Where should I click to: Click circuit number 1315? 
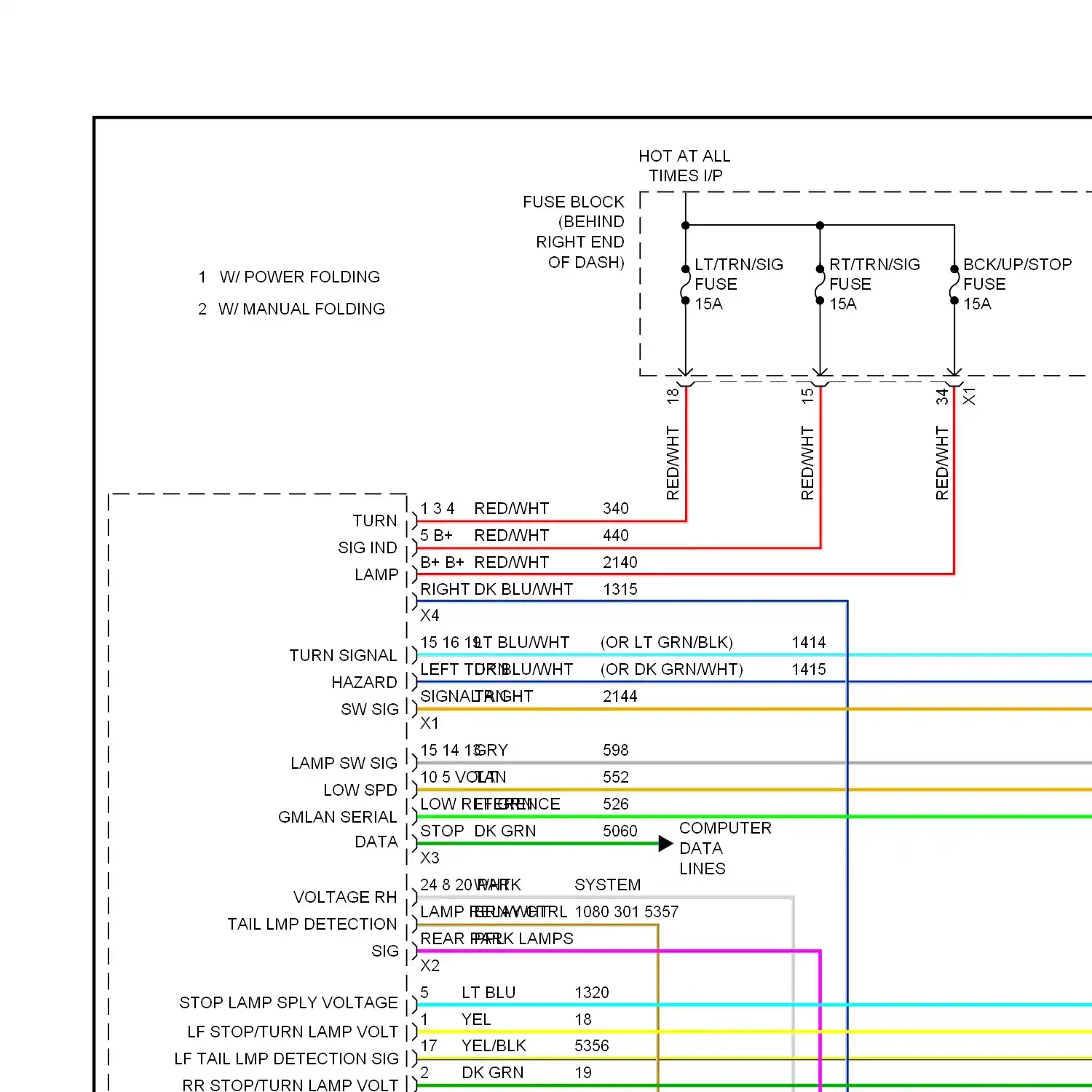pyautogui.click(x=620, y=589)
